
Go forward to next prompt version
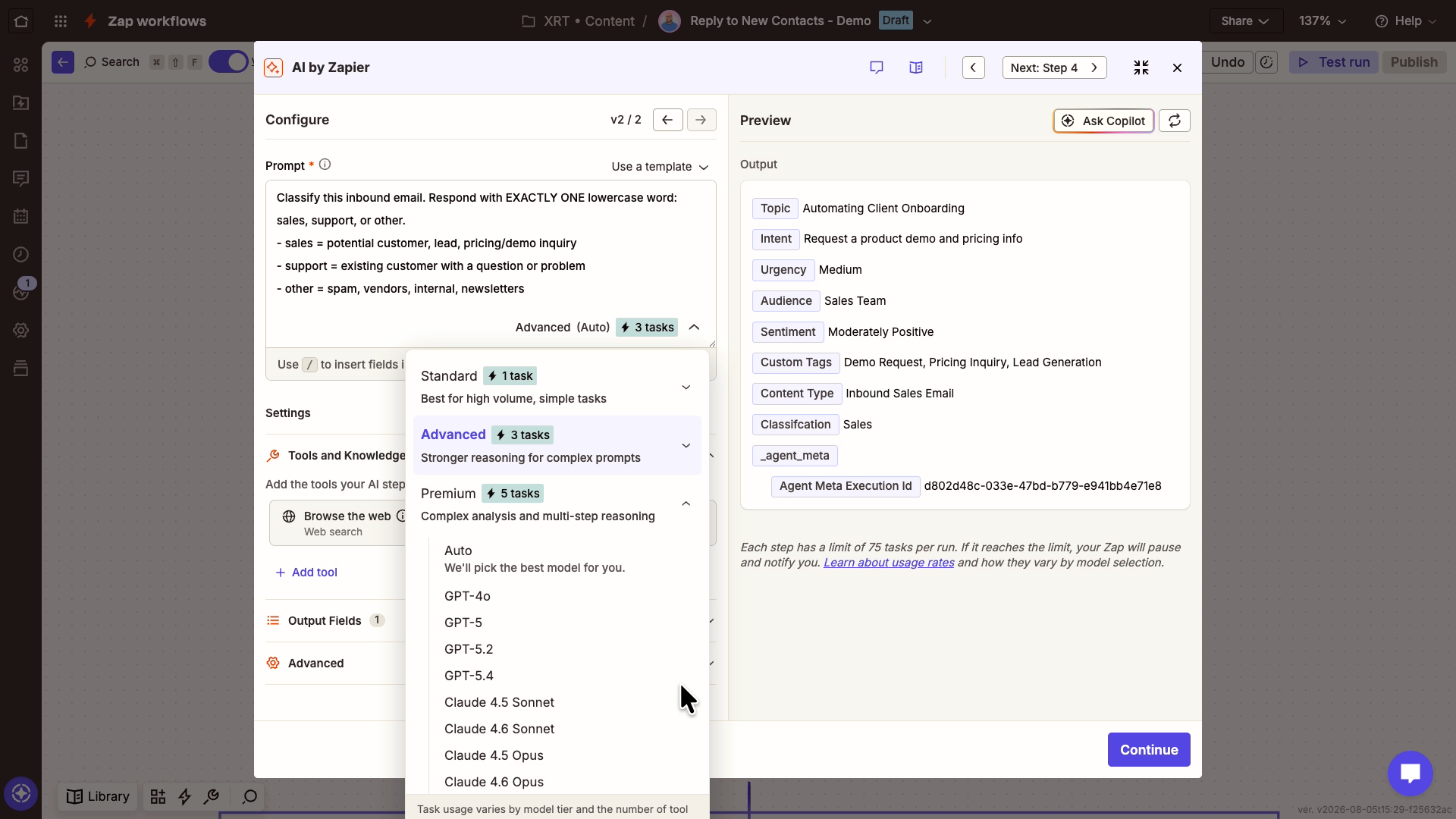(x=701, y=120)
